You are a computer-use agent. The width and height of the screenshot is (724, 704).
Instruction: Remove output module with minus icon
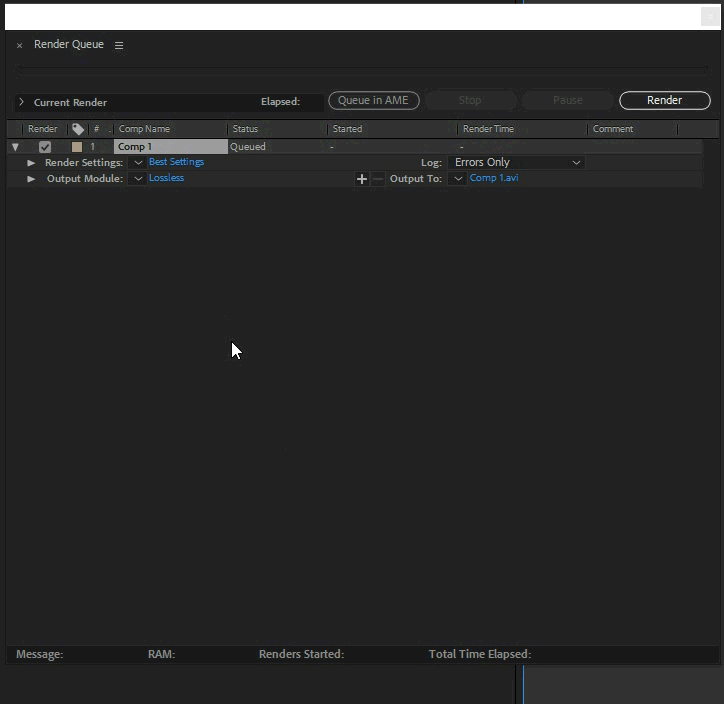(x=377, y=179)
